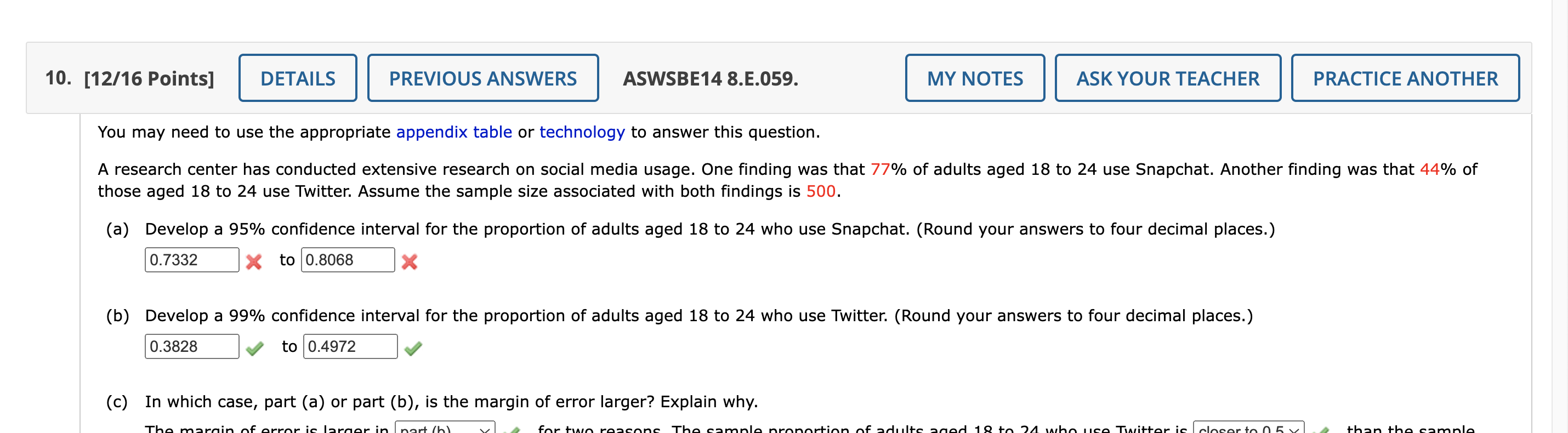Image resolution: width=1568 pixels, height=433 pixels.
Task: Open MY NOTES
Action: (975, 78)
